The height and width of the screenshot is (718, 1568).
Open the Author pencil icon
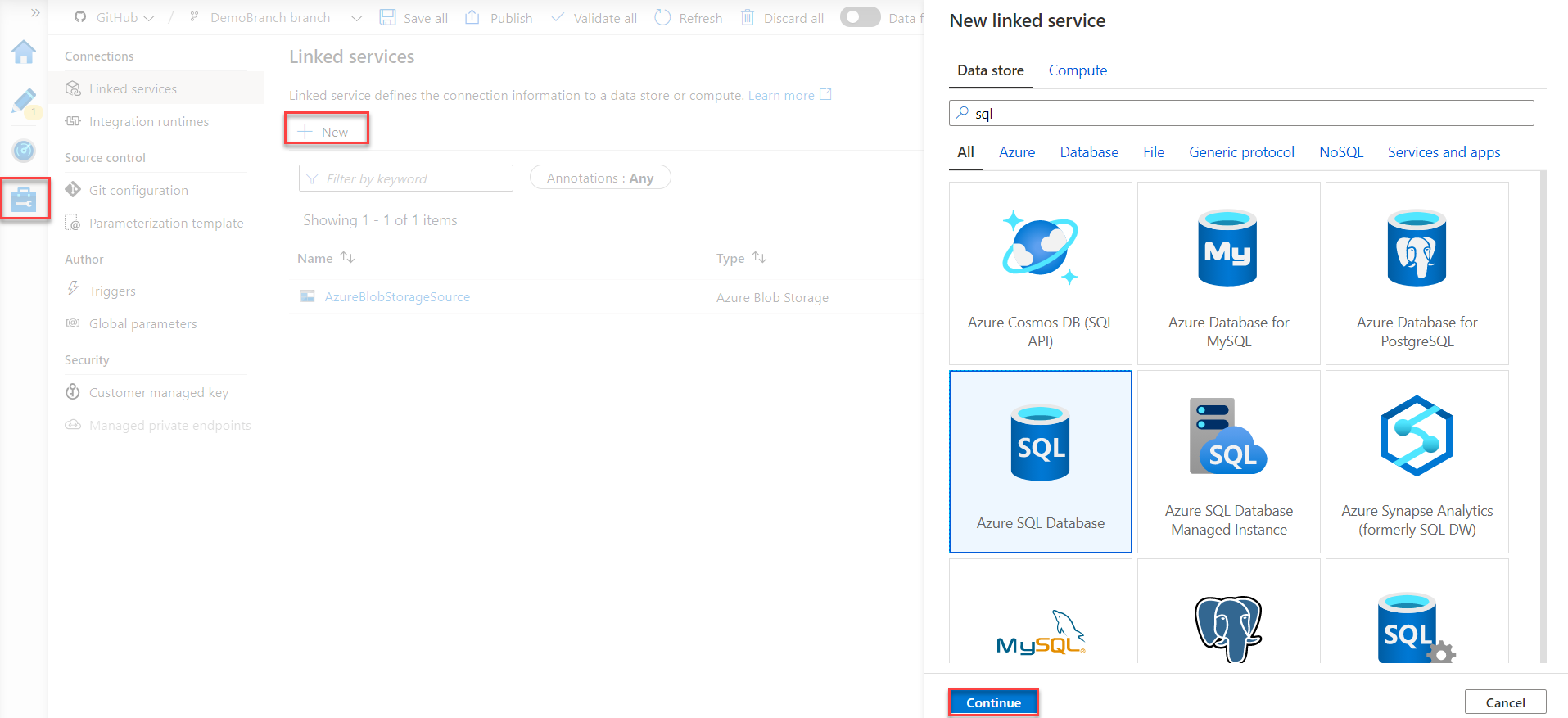24,102
